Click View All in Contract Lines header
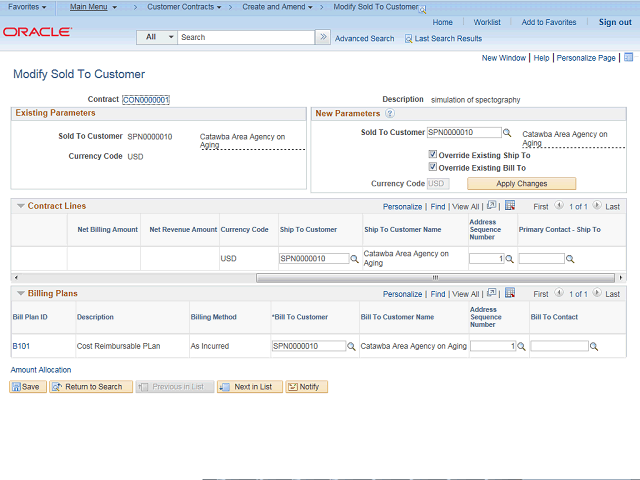 coord(465,207)
